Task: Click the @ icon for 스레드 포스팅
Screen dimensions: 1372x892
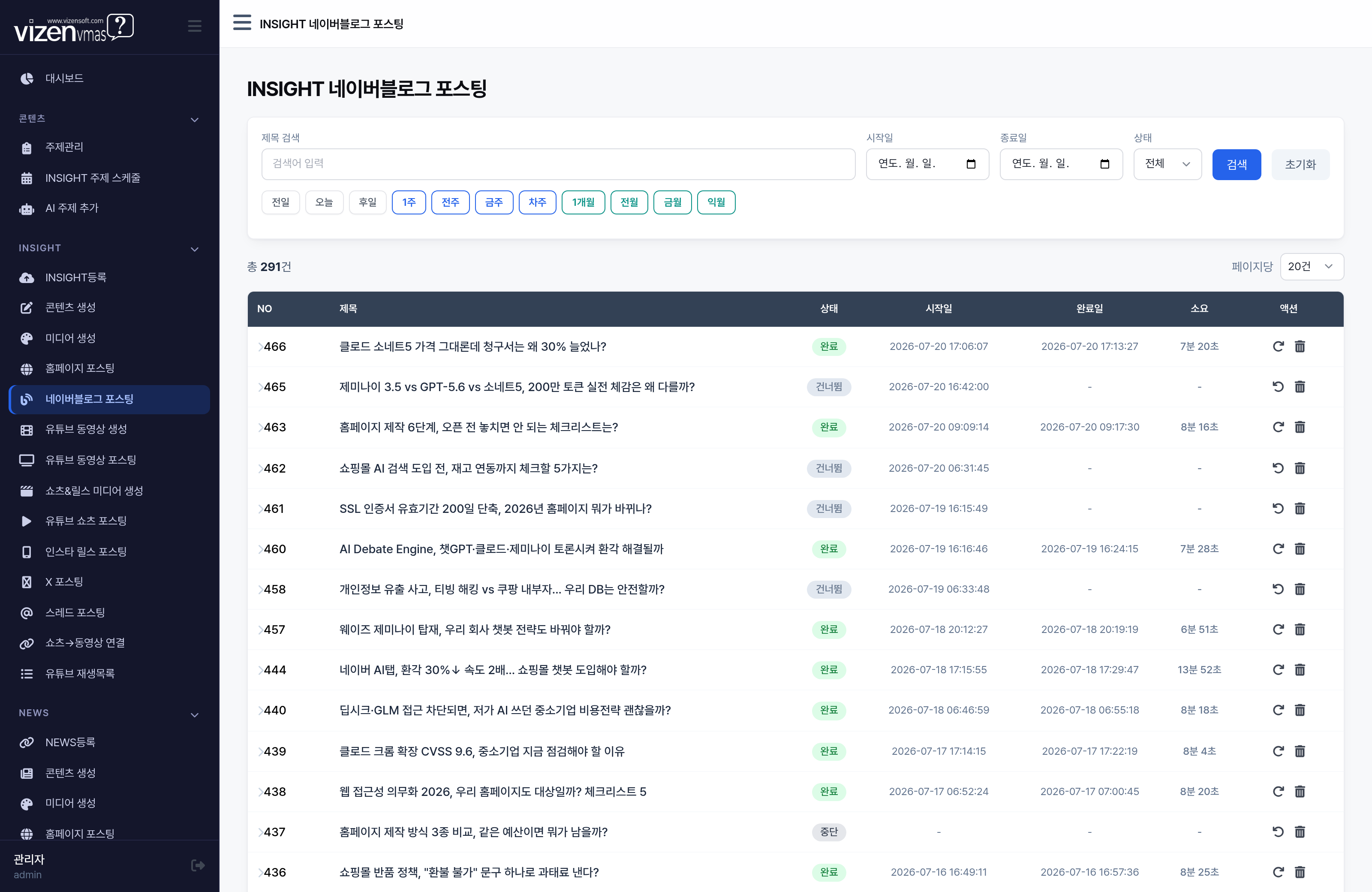Action: [x=27, y=613]
